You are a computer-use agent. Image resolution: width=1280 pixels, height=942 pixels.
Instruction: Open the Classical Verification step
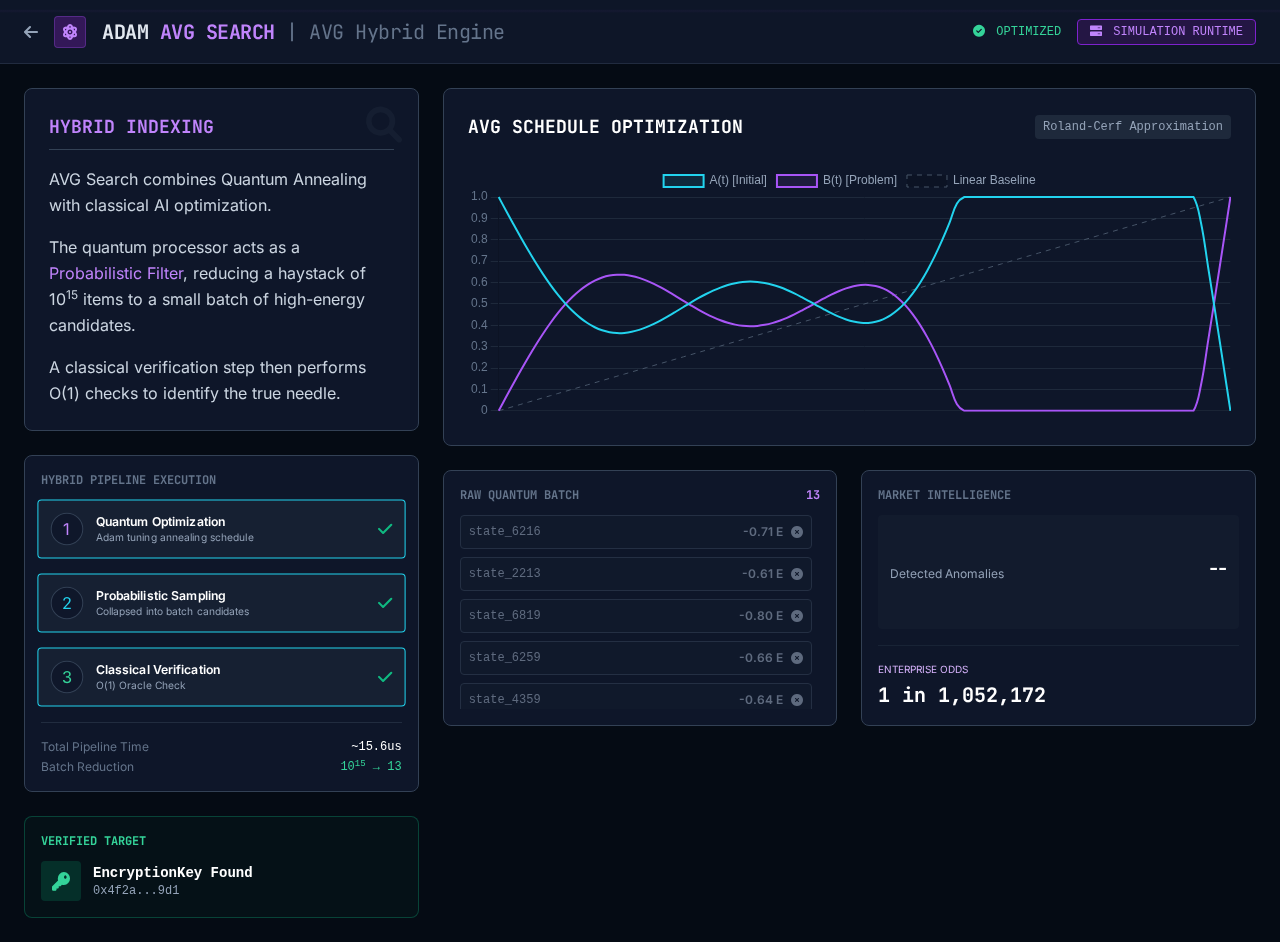221,677
